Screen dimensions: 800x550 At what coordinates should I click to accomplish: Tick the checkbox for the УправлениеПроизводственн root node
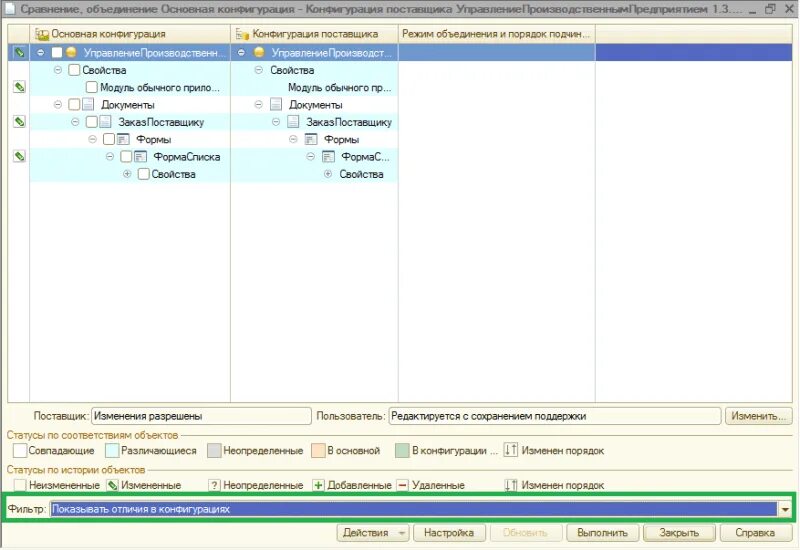(x=57, y=53)
